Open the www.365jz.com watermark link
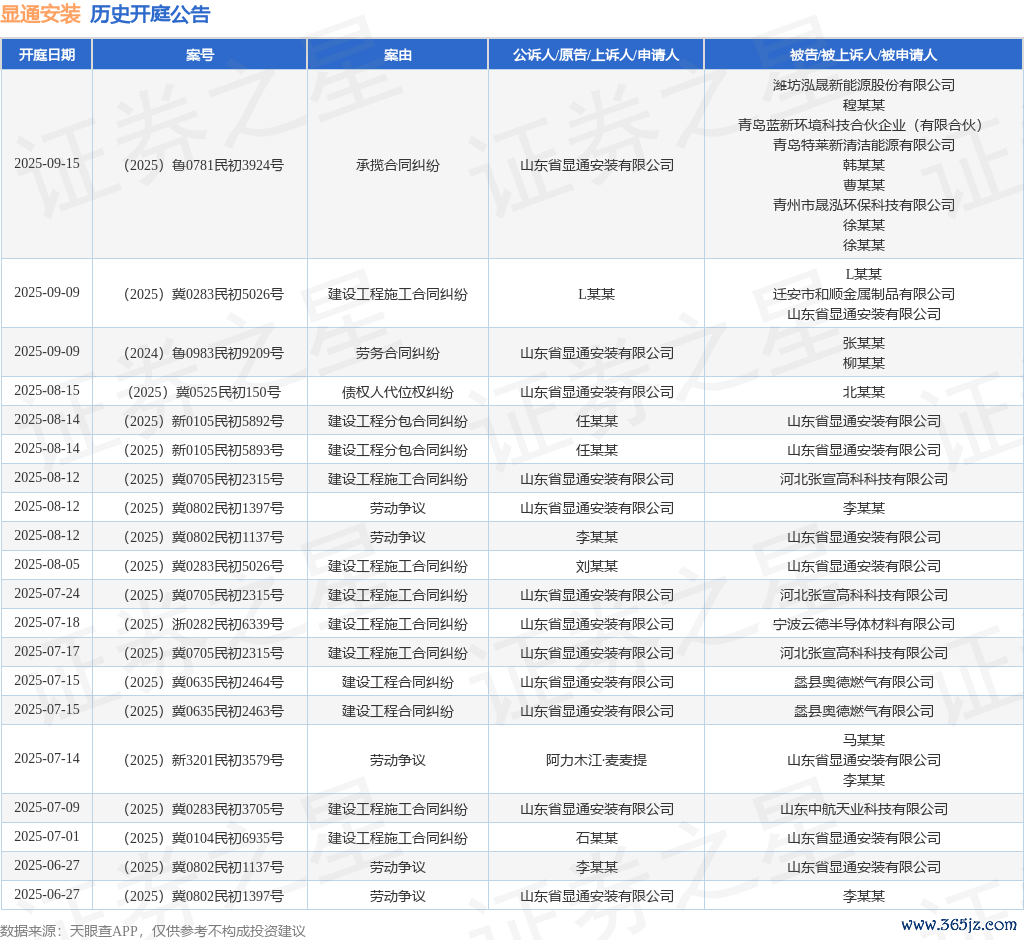Viewport: 1024px width, 940px height. coord(958,925)
